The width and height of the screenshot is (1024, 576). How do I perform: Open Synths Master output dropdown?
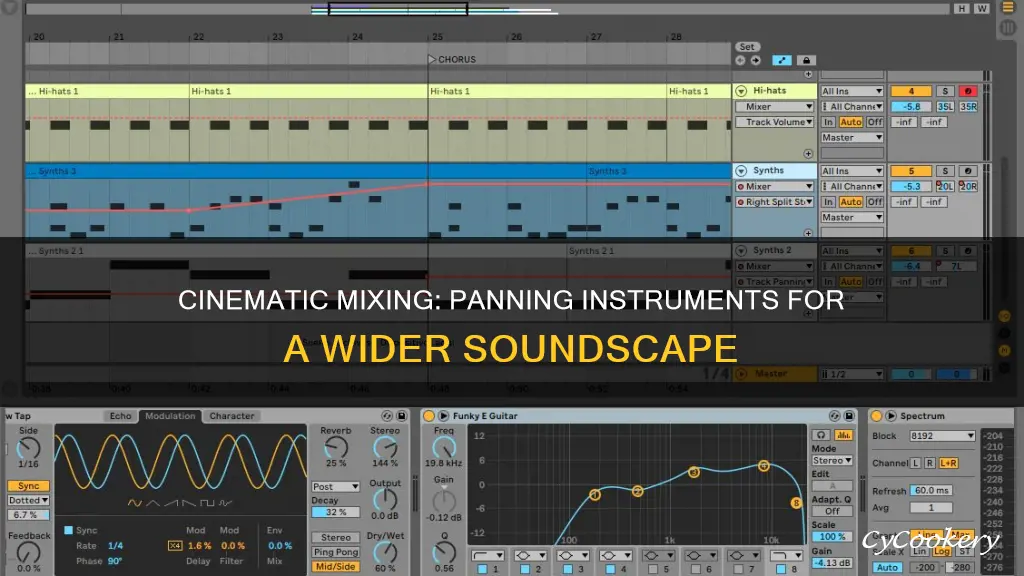(x=852, y=217)
